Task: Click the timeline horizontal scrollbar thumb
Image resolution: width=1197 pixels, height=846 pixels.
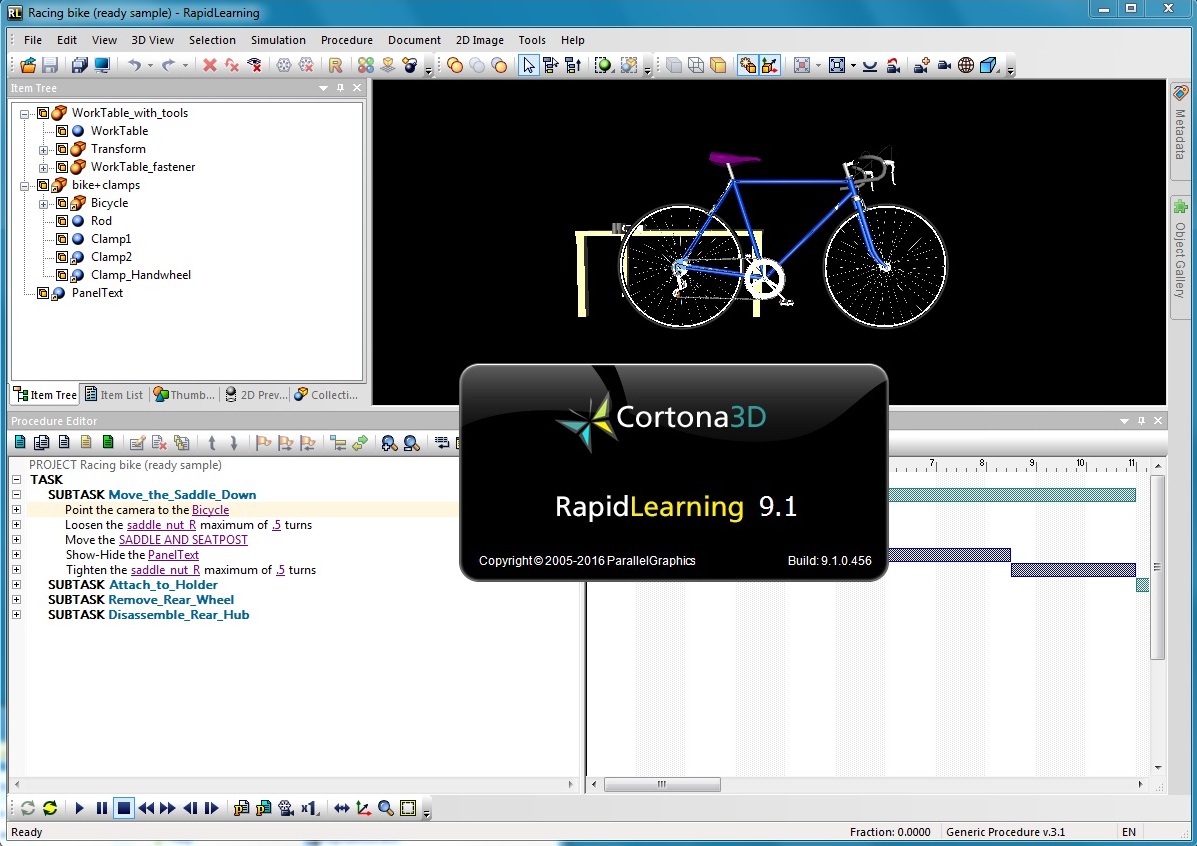Action: pos(660,785)
